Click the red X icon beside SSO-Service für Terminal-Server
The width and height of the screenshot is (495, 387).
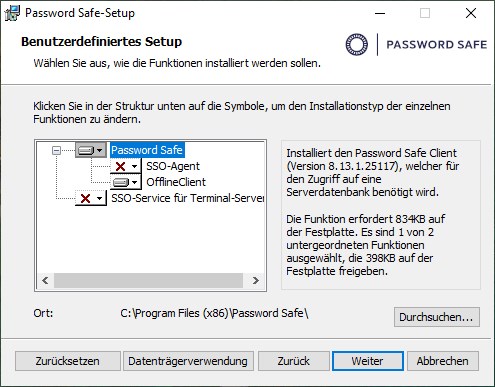point(85,198)
